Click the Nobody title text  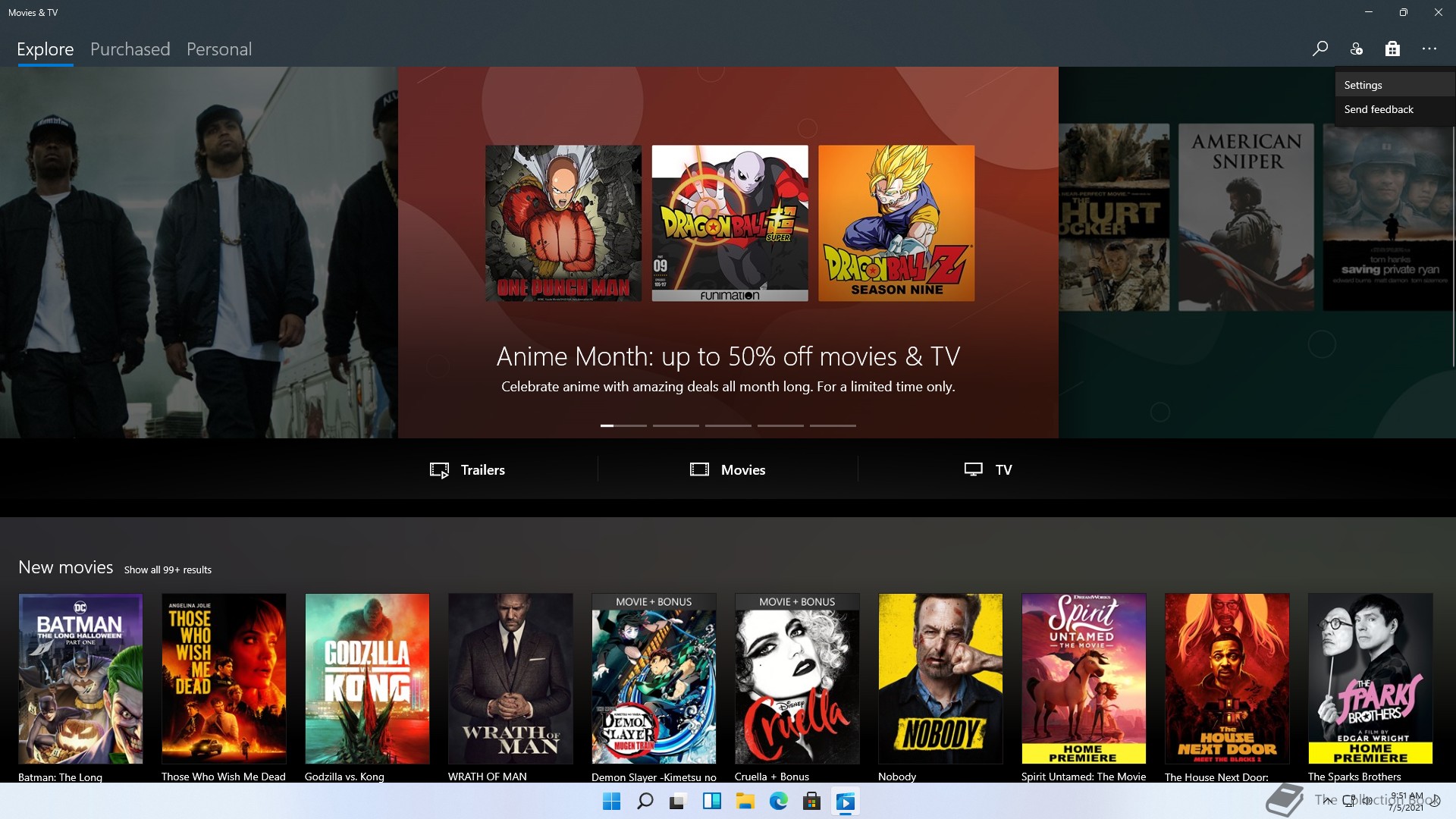coord(897,777)
